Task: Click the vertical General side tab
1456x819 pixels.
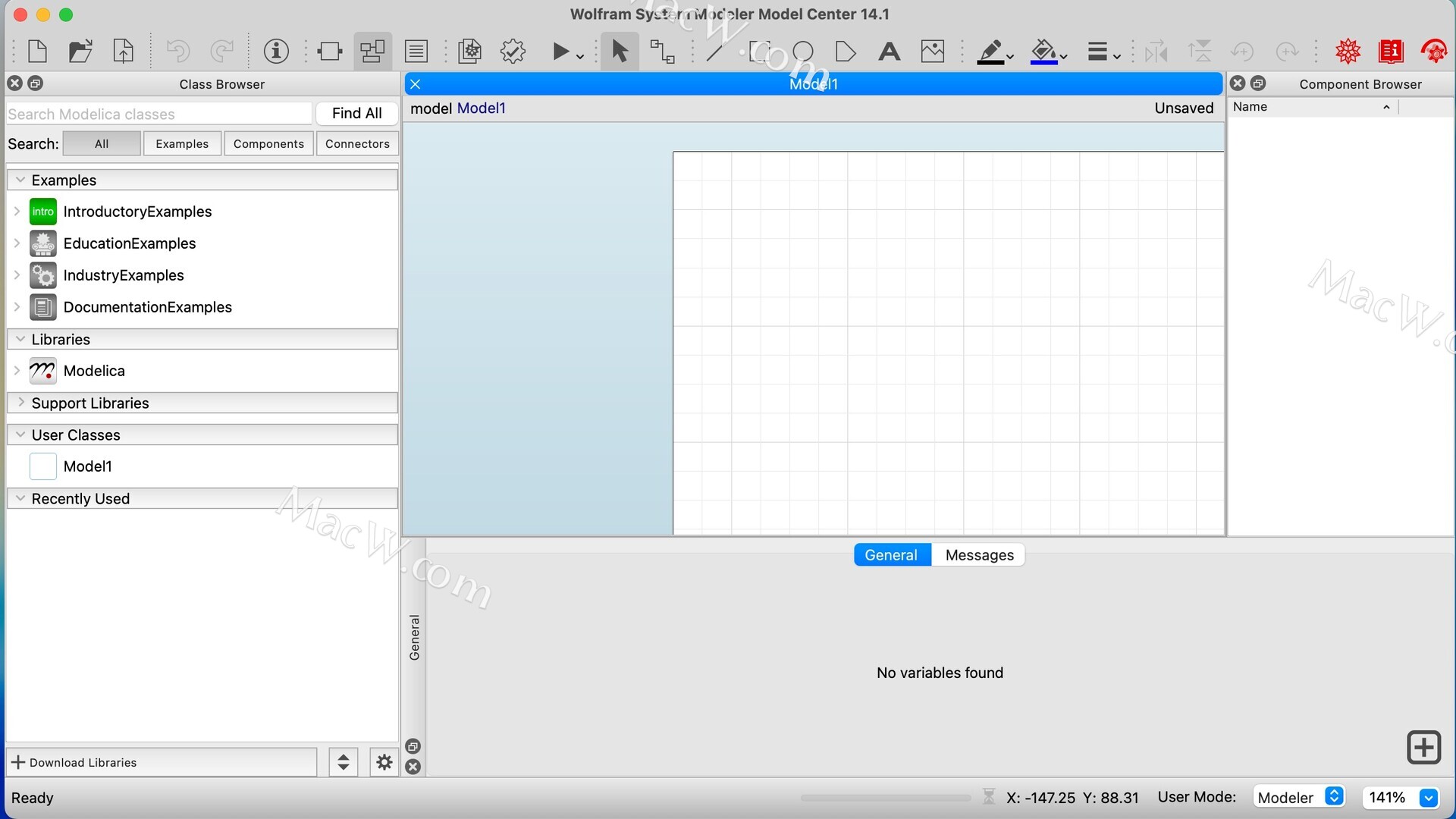Action: [x=414, y=637]
